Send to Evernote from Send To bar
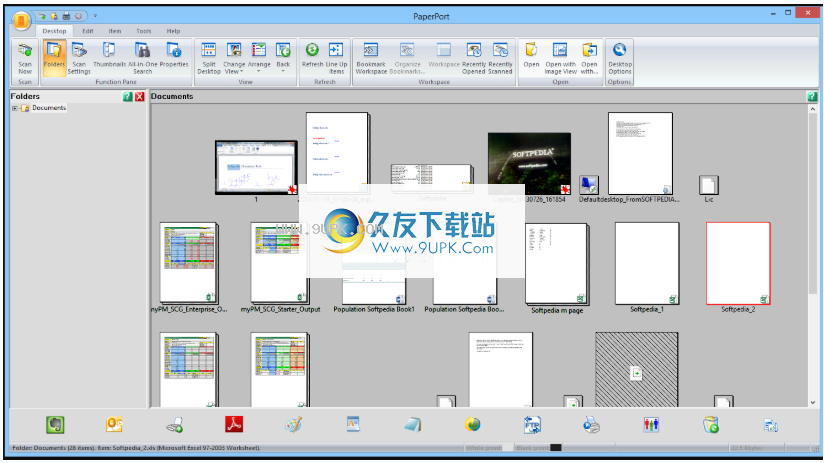Image resolution: width=824 pixels, height=463 pixels. pyautogui.click(x=55, y=425)
